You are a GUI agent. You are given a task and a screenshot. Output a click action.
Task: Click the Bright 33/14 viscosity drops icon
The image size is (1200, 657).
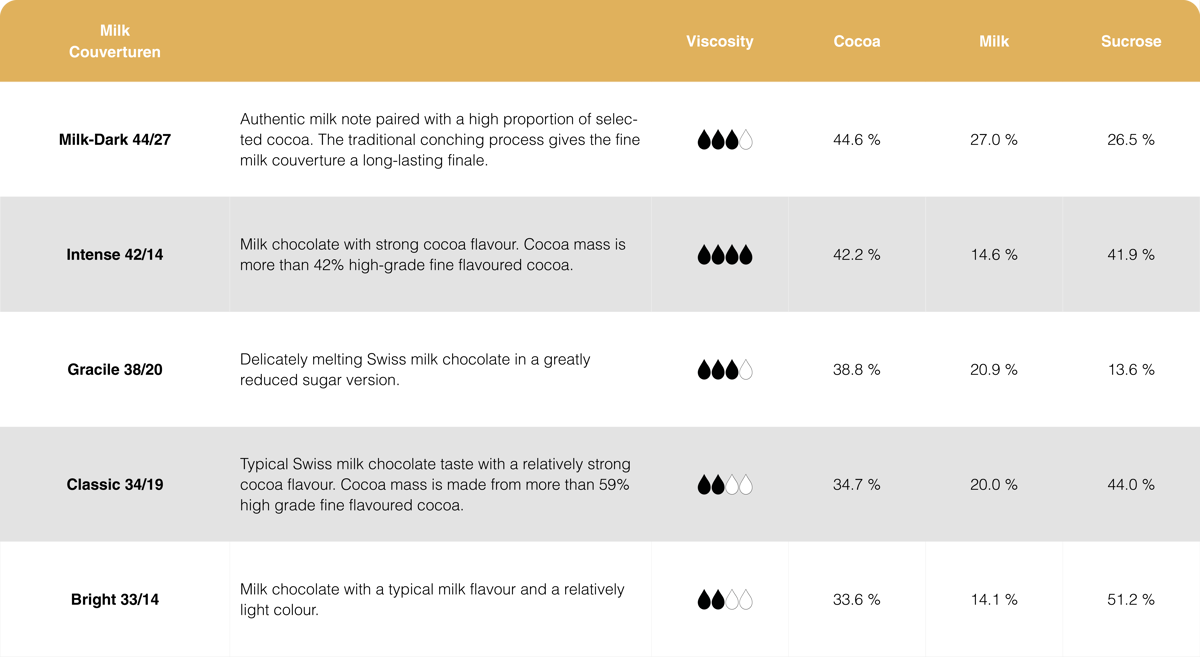[724, 600]
